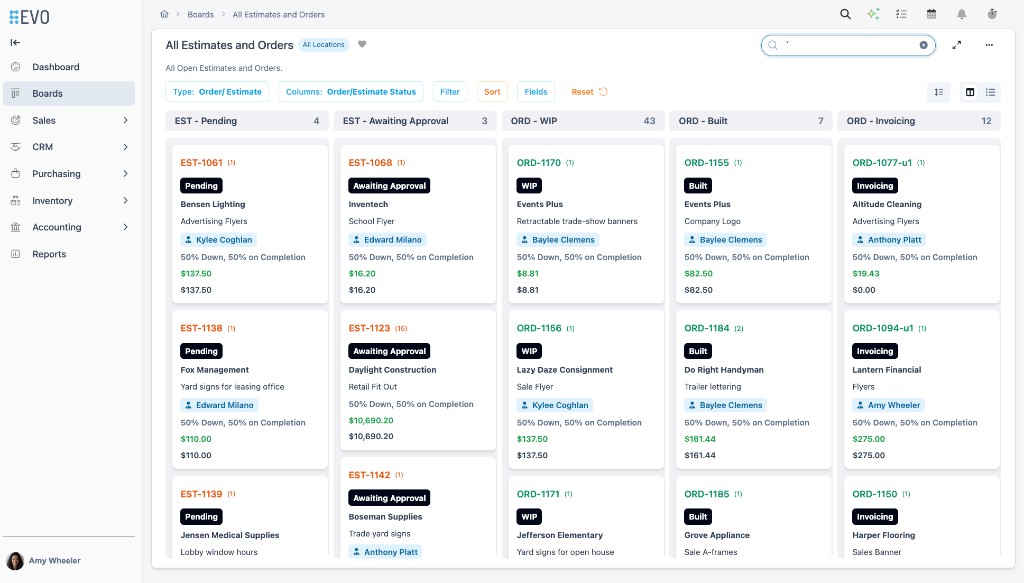The image size is (1024, 583).
Task: Click Awaiting Approval badge on EST-1142
Action: (389, 498)
